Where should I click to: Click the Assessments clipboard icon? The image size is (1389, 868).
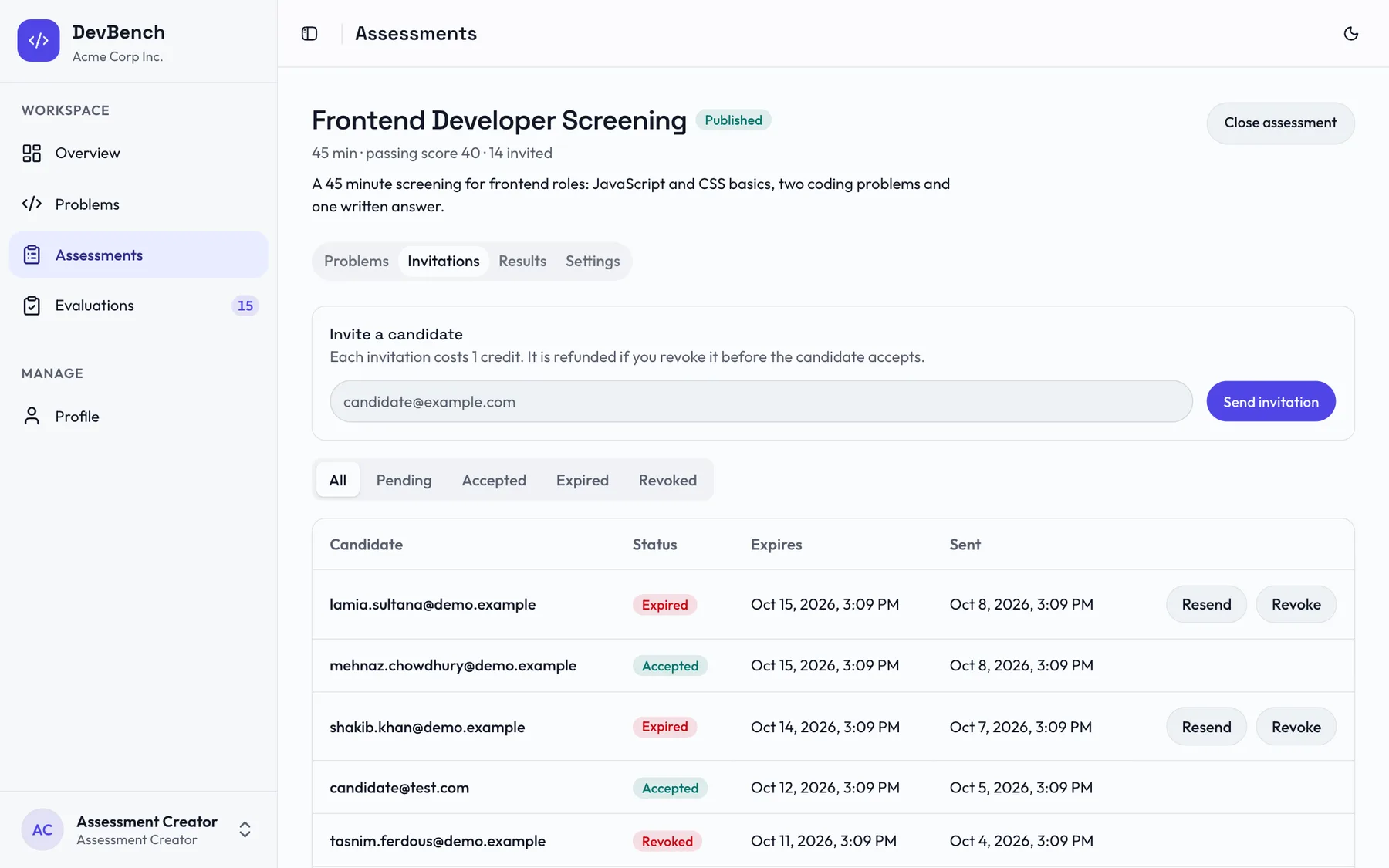pos(32,255)
